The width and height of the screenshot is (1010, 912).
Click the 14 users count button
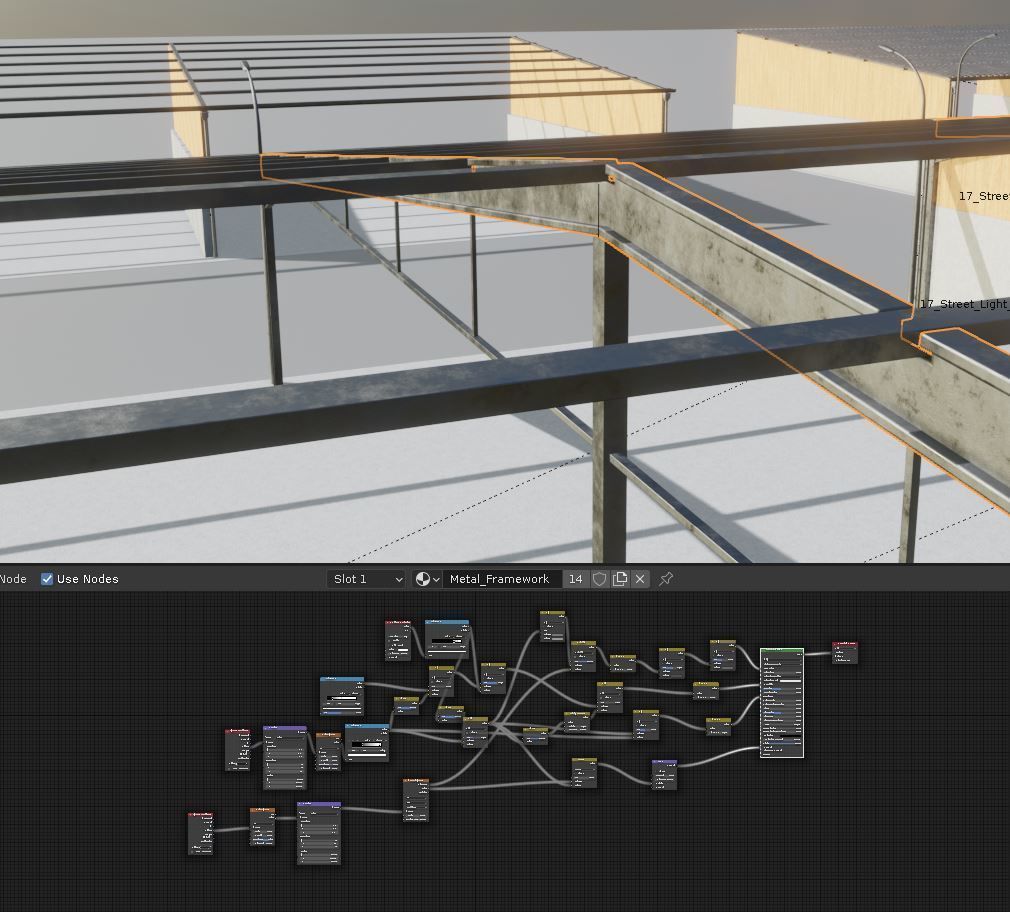(575, 579)
